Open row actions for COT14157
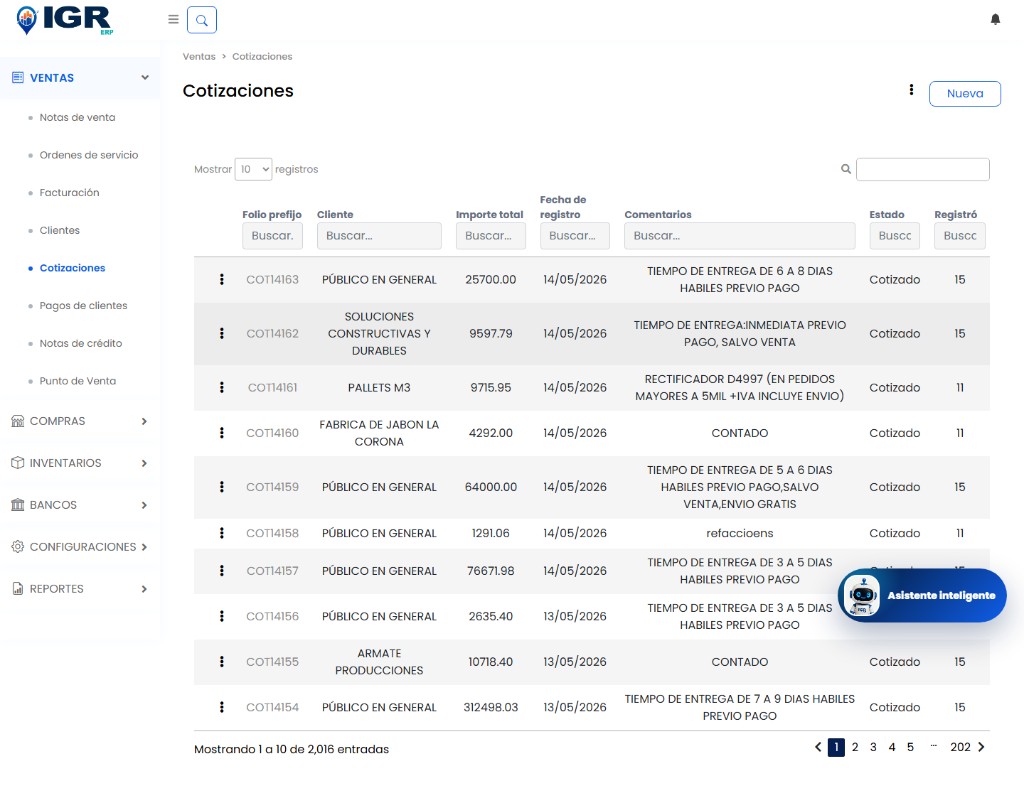The height and width of the screenshot is (798, 1024). coord(222,571)
